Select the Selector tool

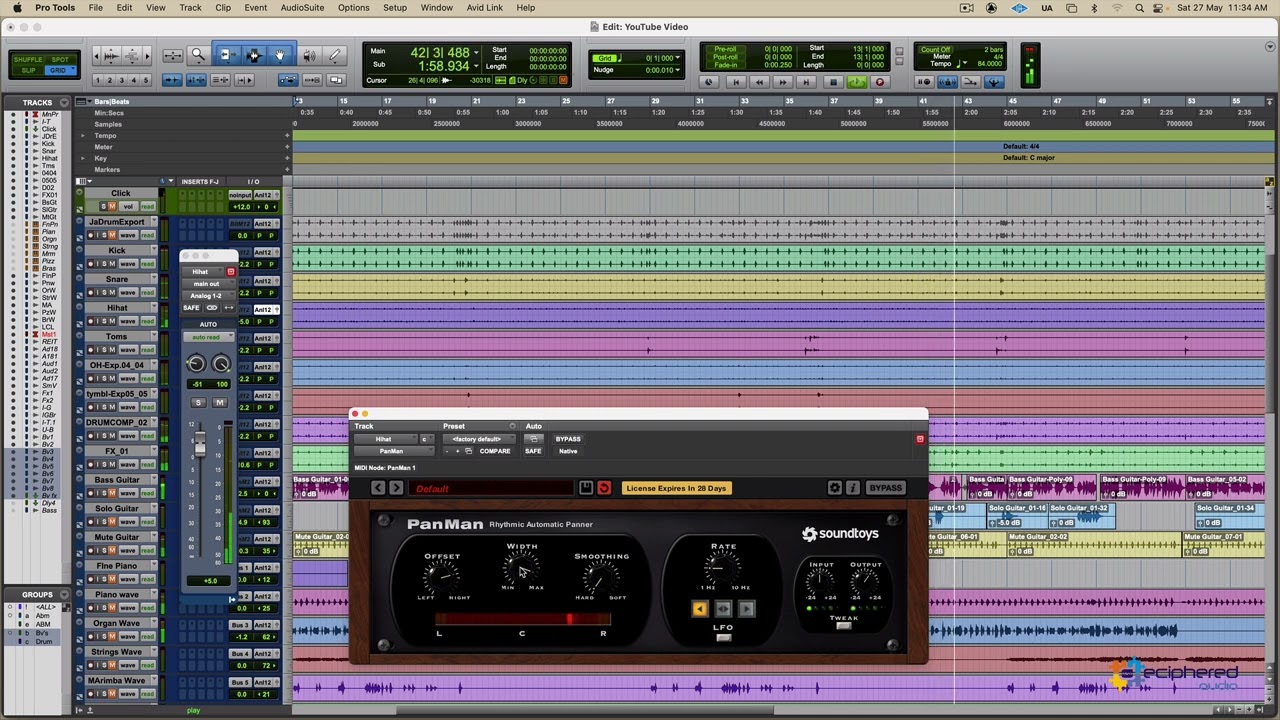(253, 55)
